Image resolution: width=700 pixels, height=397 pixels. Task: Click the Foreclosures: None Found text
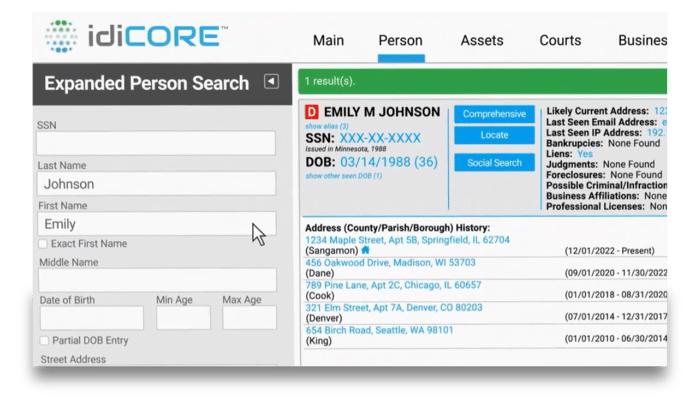pos(604,175)
